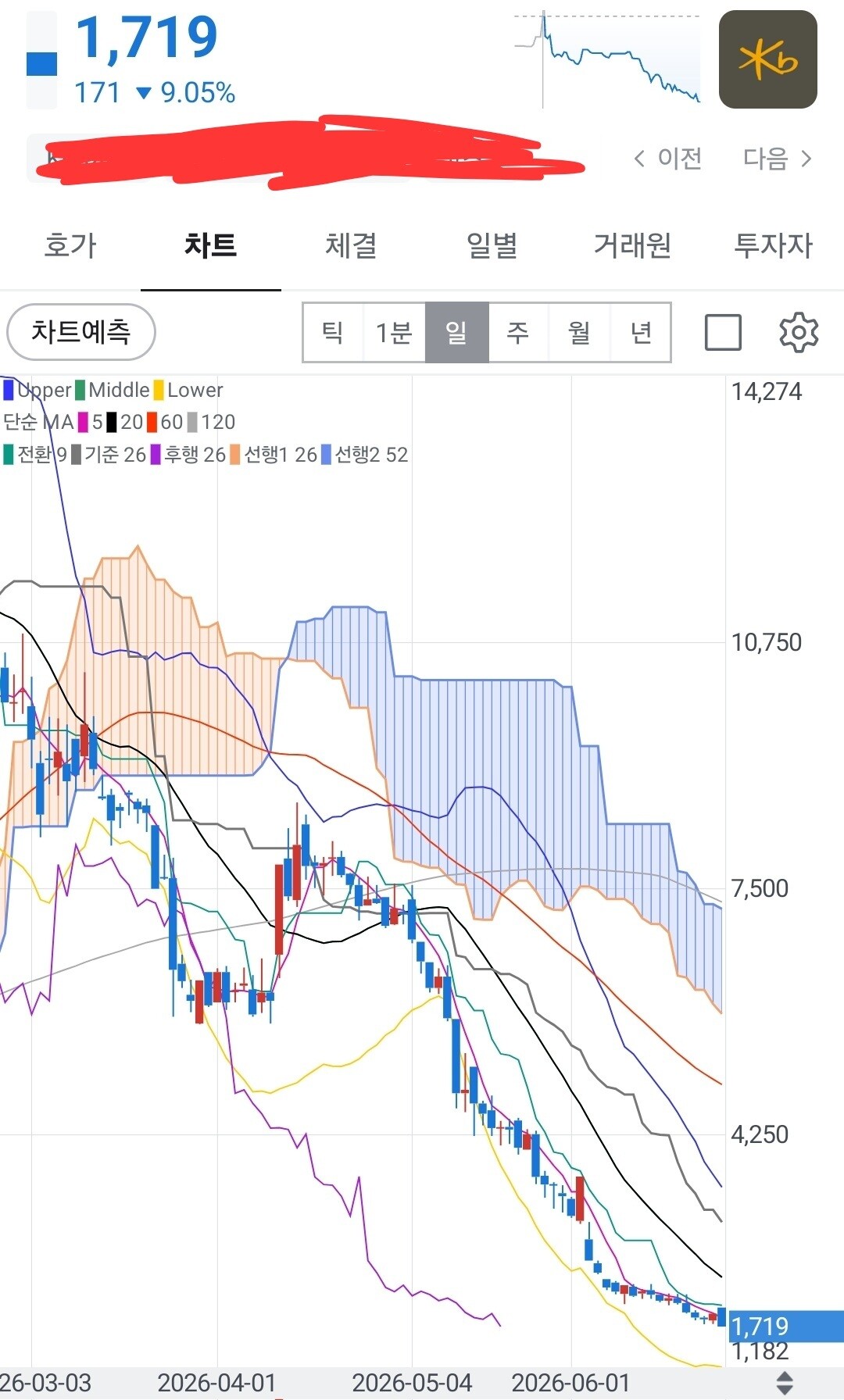Tap the 선행1 26 legend entry
Screen dimensions: 844x1400
[274, 455]
